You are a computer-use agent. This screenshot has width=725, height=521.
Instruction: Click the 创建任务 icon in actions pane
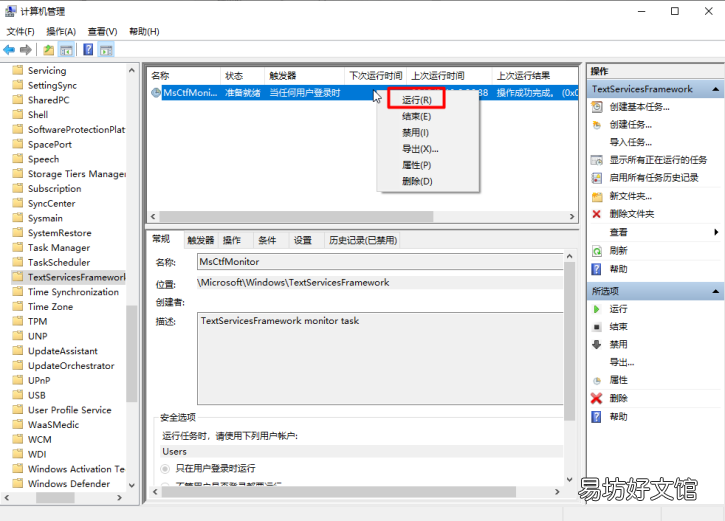pyautogui.click(x=597, y=125)
